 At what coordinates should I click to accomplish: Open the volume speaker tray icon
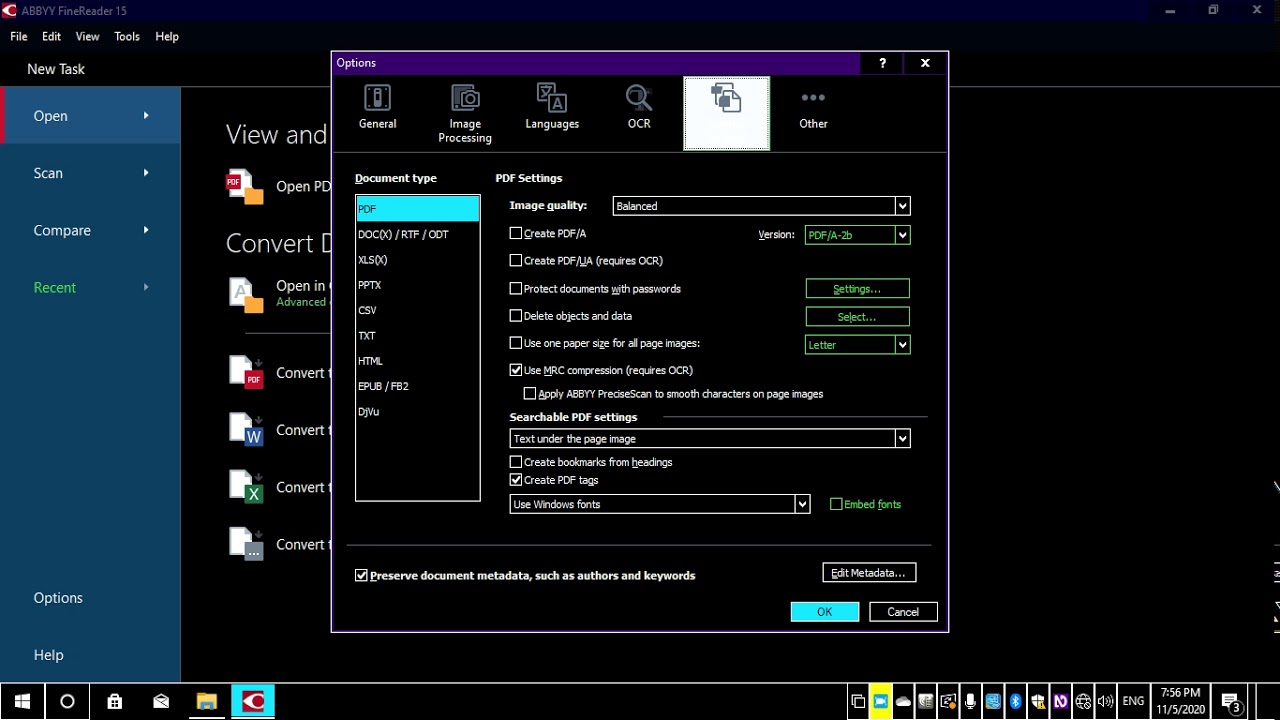pyautogui.click(x=1105, y=701)
